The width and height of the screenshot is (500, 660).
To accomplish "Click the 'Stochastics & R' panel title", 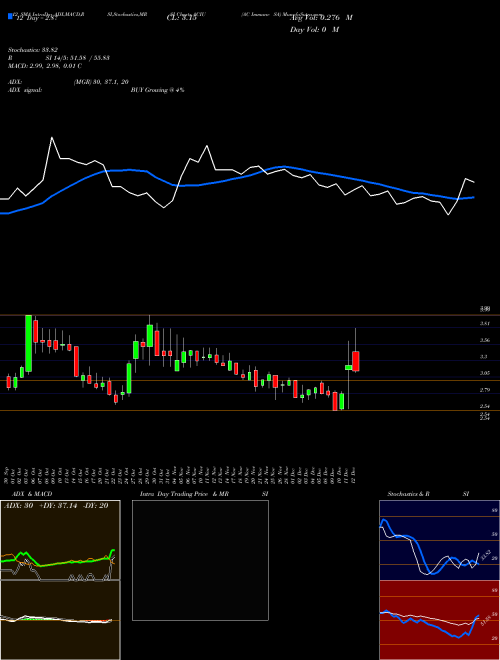I will [x=408, y=494].
